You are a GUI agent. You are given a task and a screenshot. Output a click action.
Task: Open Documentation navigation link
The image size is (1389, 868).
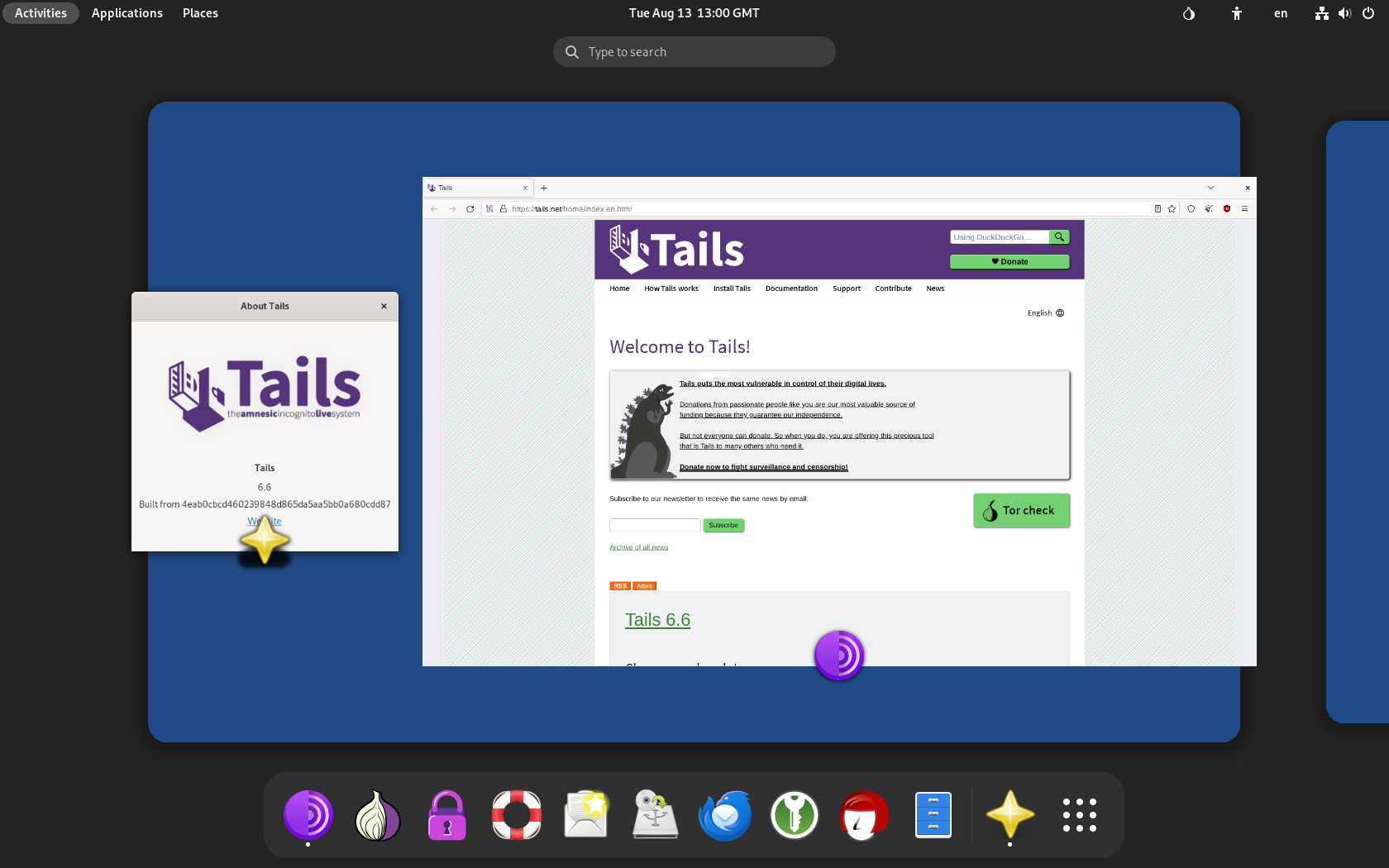coord(791,289)
